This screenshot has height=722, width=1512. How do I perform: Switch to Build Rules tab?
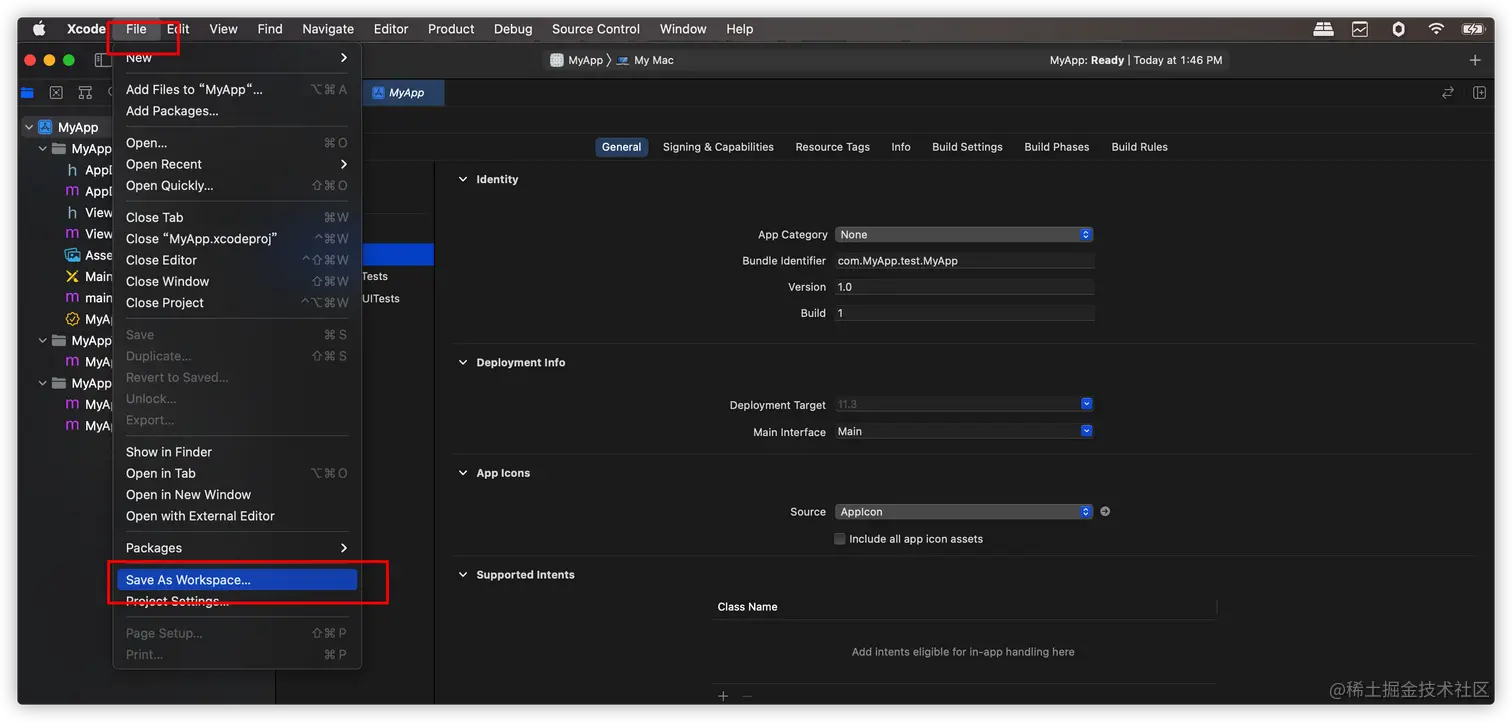[x=1140, y=147]
